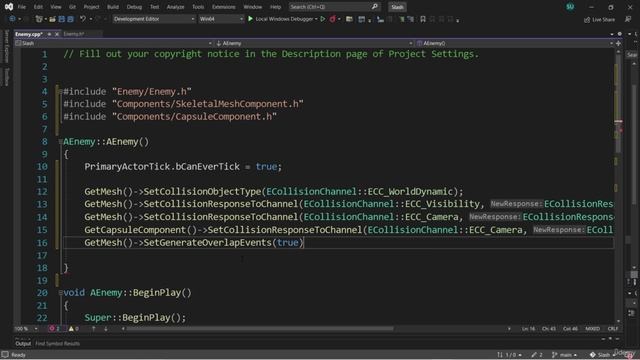
Task: Open the AEnemy() member navigation dropdown
Action: tap(515, 43)
